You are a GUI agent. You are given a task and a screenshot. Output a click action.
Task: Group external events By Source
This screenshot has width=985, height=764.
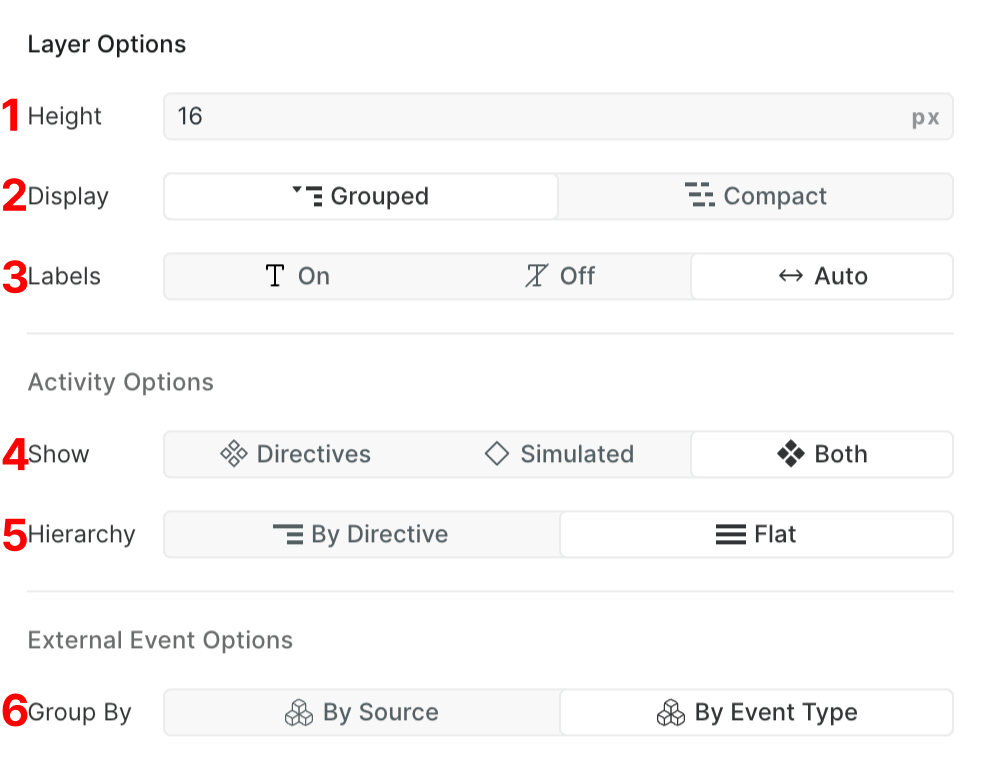(x=361, y=712)
